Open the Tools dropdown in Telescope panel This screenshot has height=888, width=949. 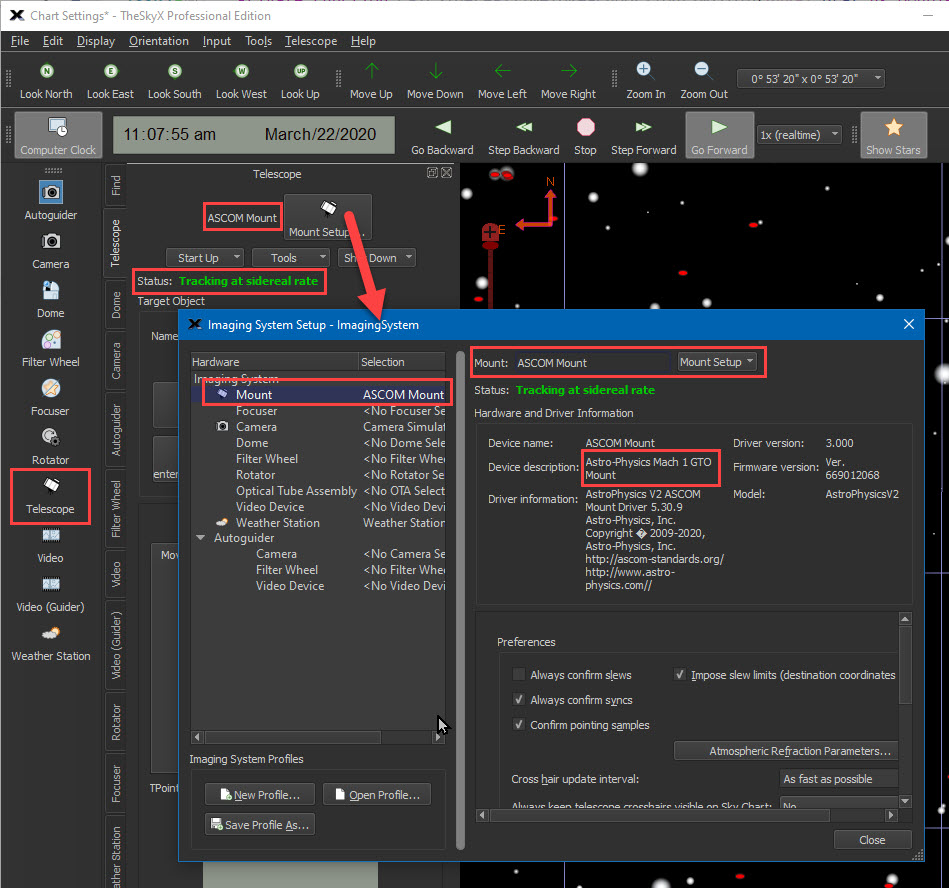click(291, 258)
